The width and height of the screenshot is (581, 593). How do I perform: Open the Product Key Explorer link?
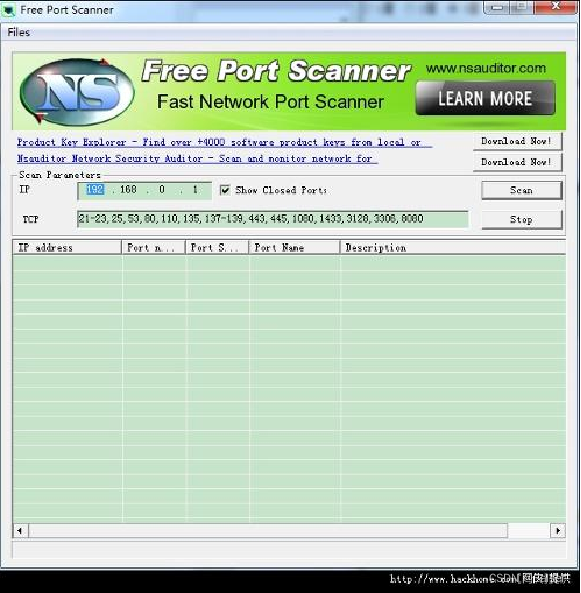(224, 143)
